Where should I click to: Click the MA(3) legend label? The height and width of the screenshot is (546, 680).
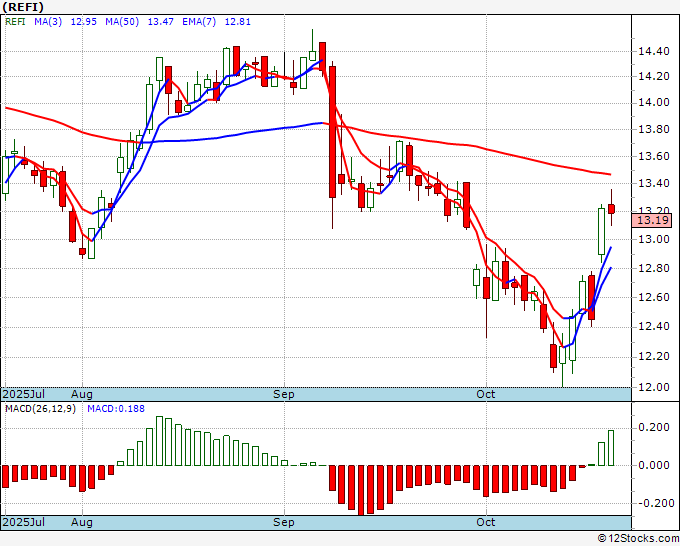pos(48,22)
